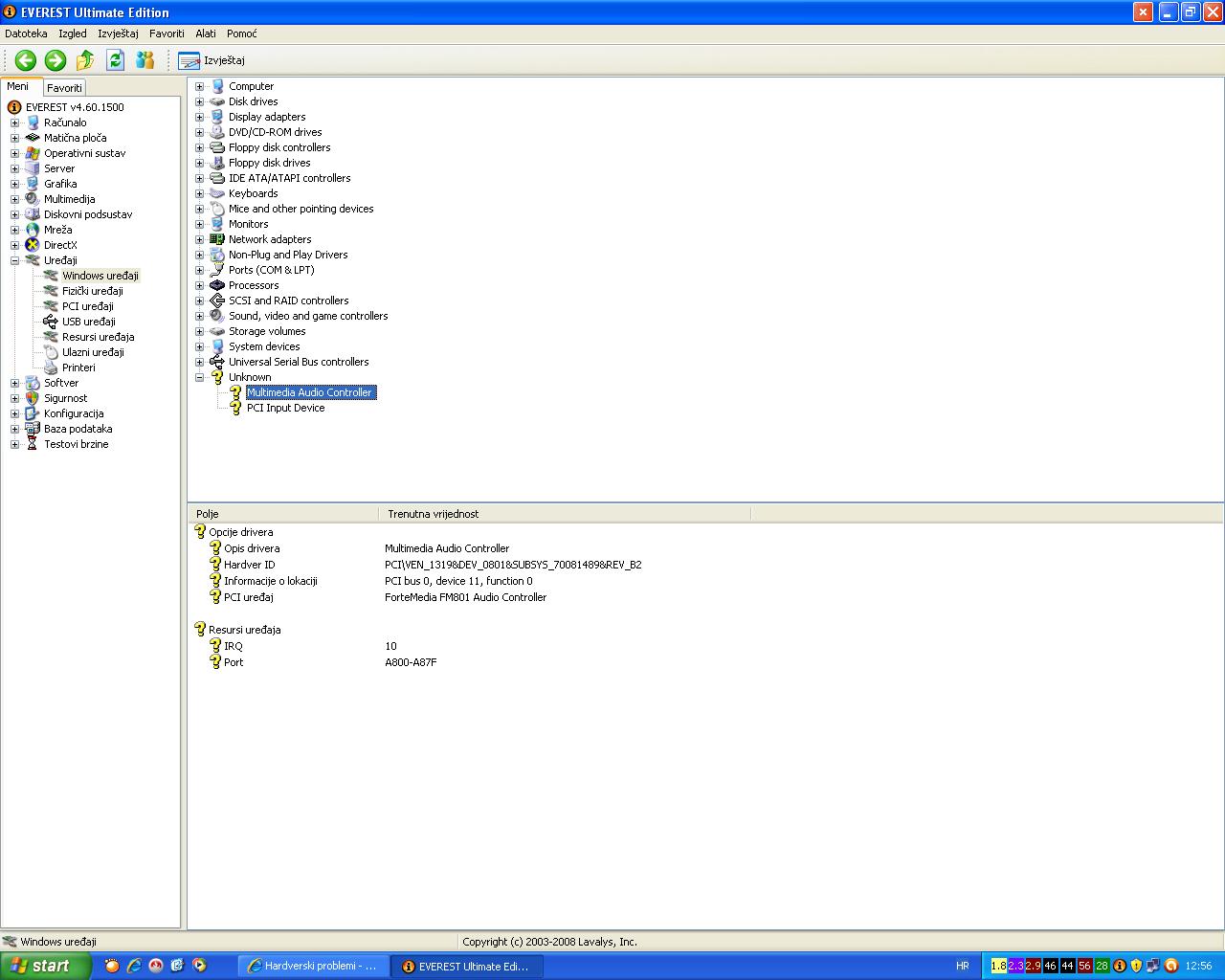Expand the Network adapters device group
Viewport: 1225px width, 980px height.
200,239
